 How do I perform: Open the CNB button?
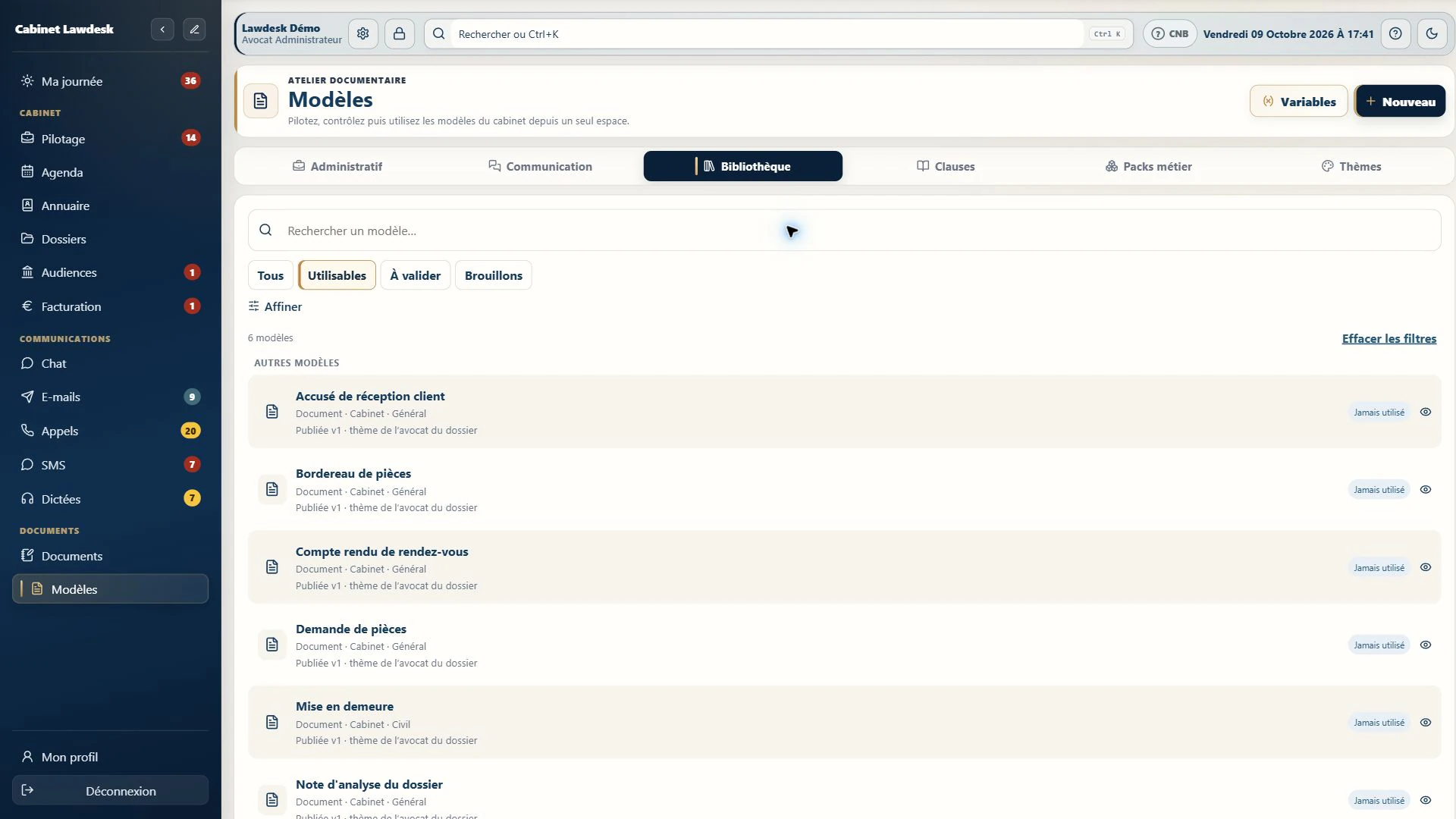[1170, 34]
